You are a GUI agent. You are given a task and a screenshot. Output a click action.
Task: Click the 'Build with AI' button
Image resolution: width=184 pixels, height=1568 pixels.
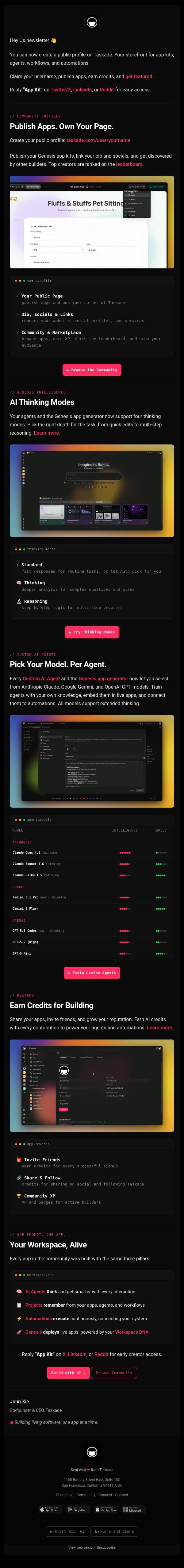[68, 1373]
